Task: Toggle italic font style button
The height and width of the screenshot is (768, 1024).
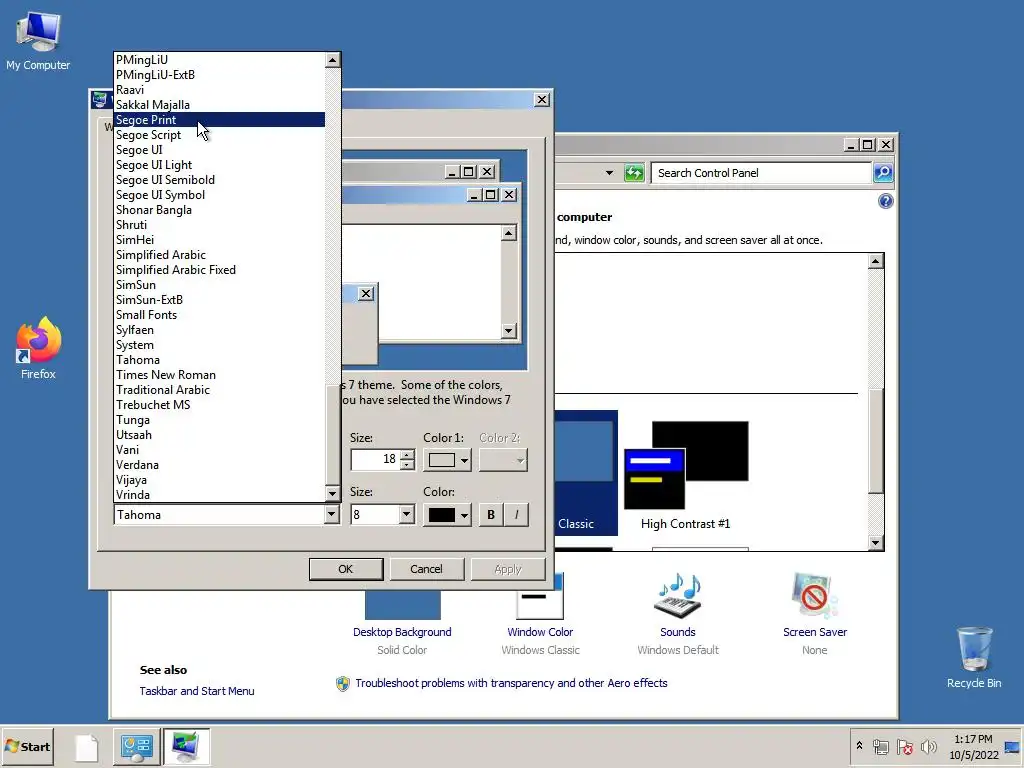Action: click(517, 515)
